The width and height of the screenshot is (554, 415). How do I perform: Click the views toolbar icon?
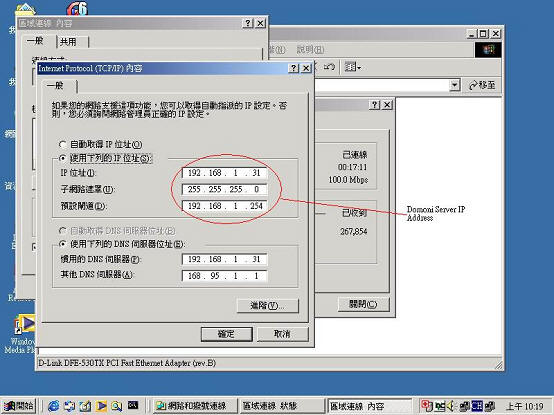[x=350, y=66]
